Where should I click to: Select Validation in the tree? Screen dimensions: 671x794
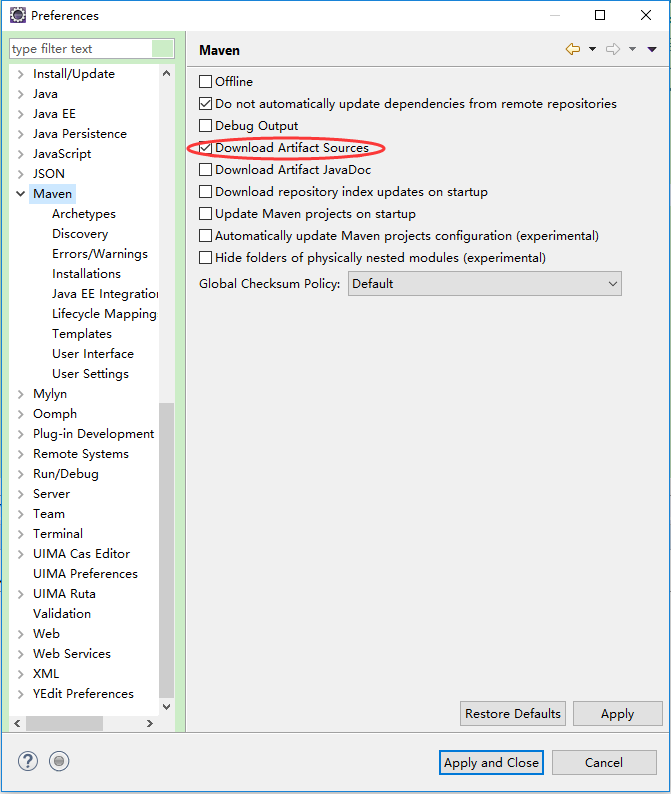[62, 614]
